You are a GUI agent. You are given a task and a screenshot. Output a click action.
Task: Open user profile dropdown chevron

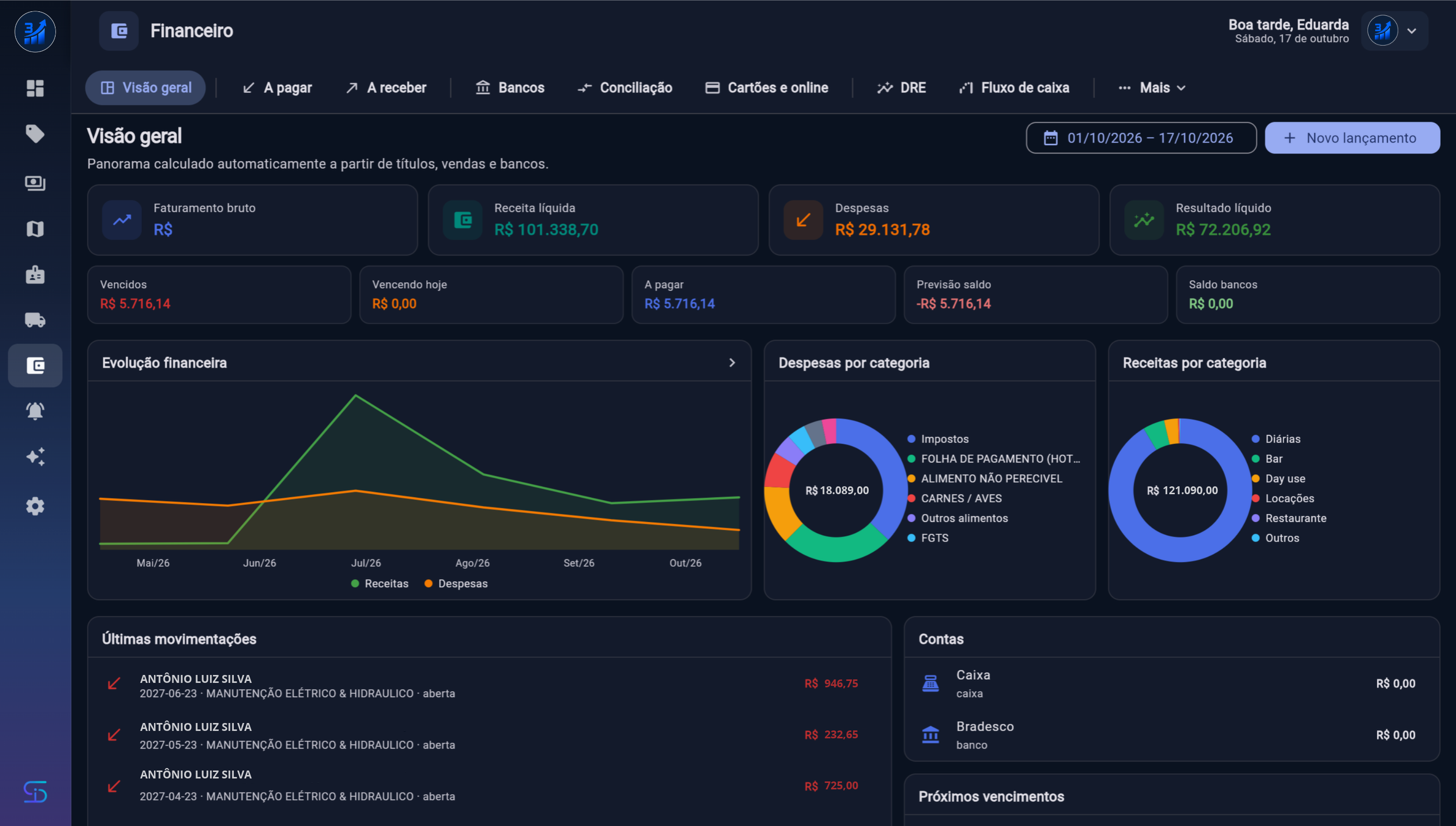pyautogui.click(x=1412, y=31)
